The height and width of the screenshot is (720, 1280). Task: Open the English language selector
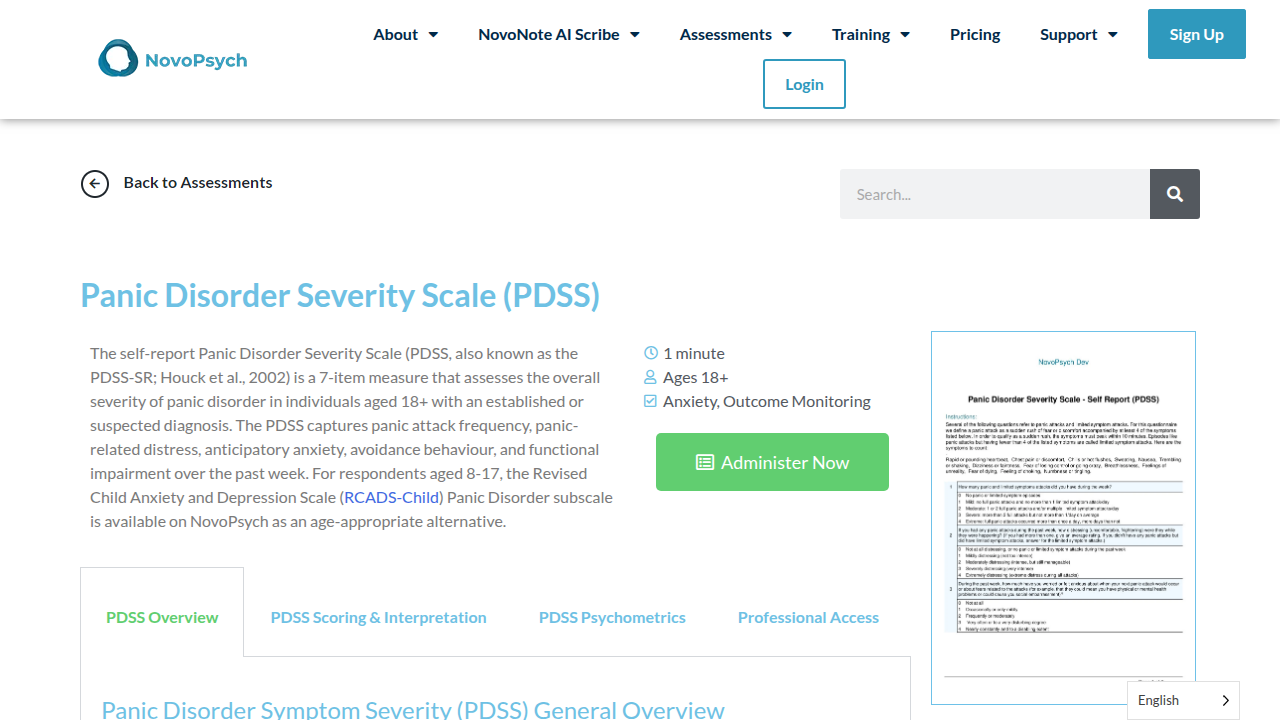(x=1183, y=700)
